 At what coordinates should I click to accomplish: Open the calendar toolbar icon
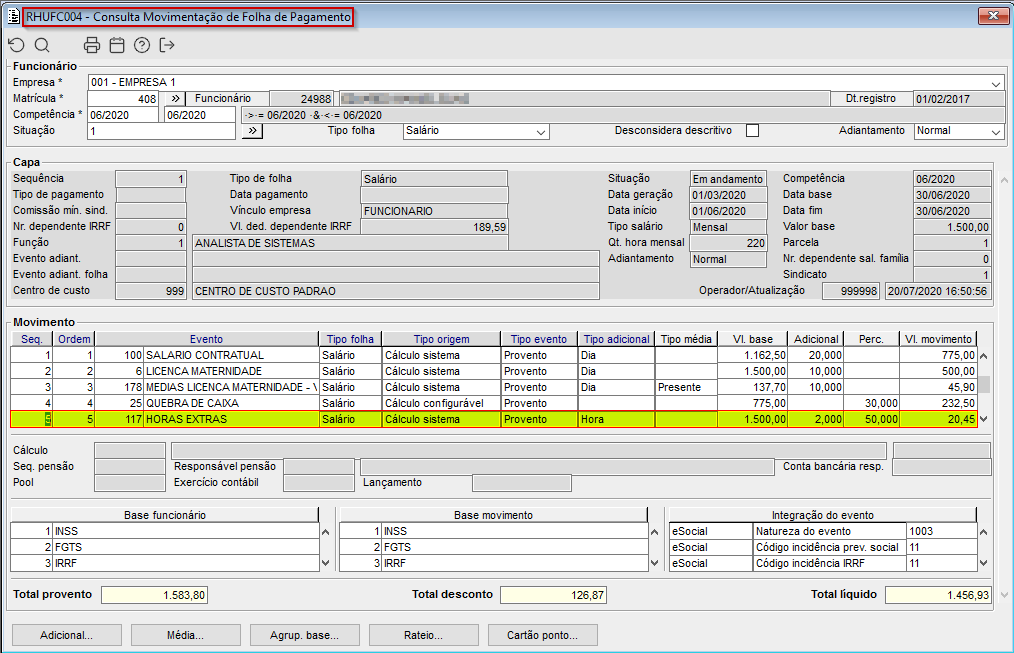(117, 45)
